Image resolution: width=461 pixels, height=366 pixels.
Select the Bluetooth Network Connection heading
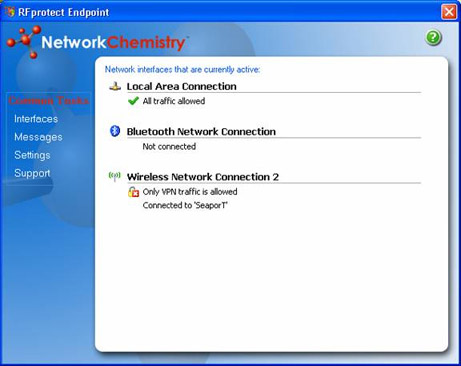click(x=201, y=132)
